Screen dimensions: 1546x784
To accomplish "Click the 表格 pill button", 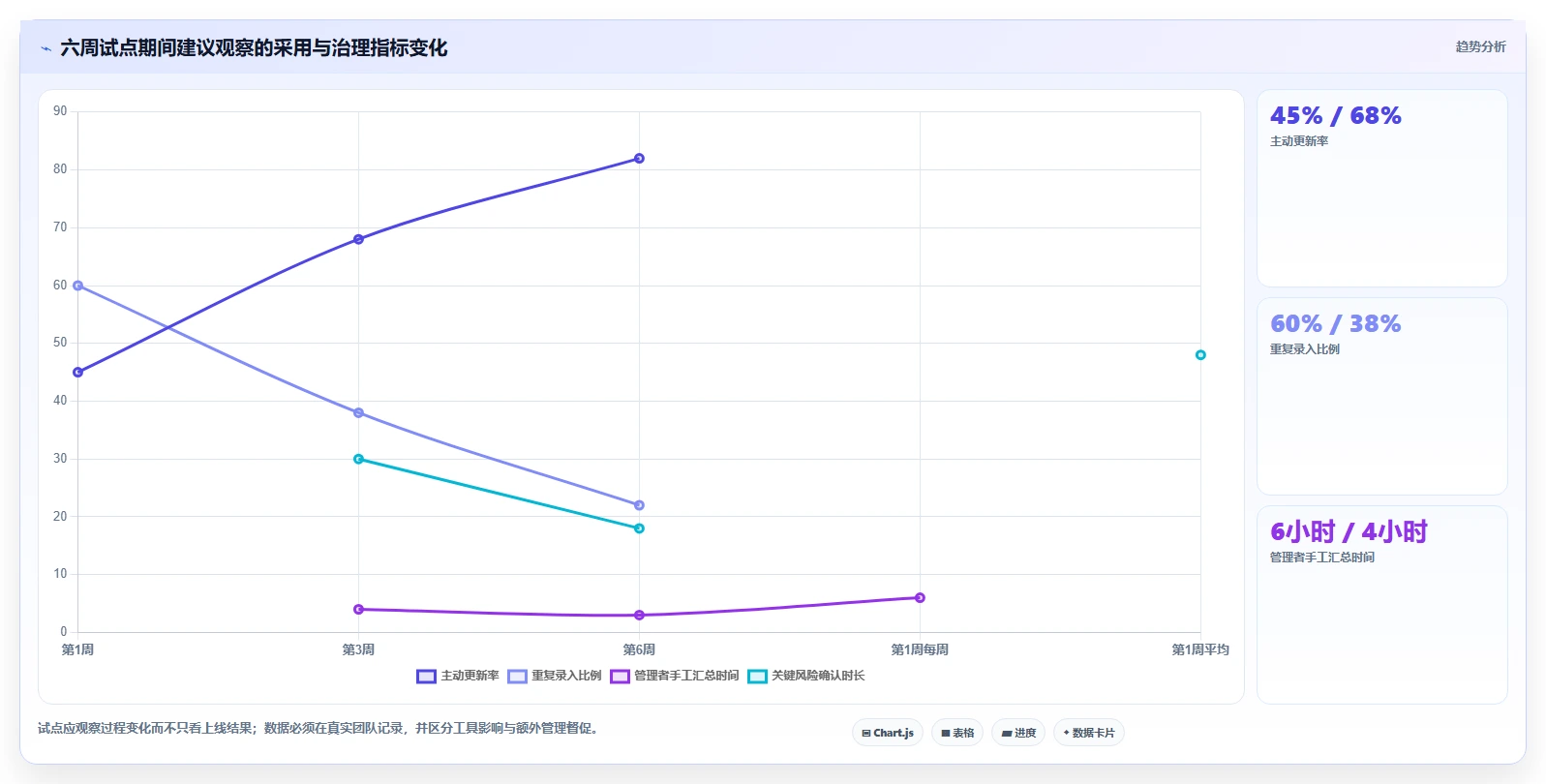I will pyautogui.click(x=957, y=733).
